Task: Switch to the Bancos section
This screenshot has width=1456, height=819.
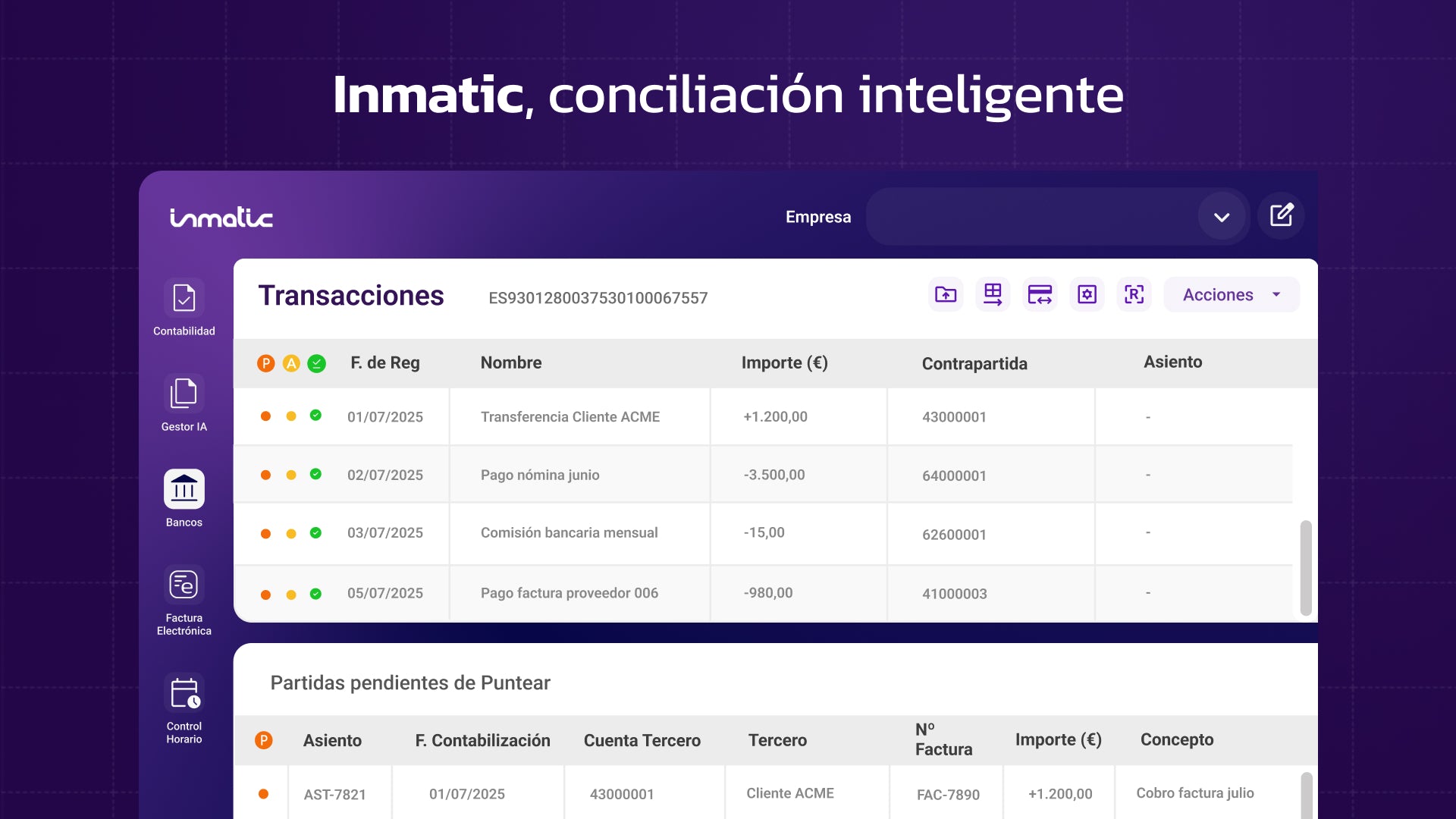Action: coord(183,489)
